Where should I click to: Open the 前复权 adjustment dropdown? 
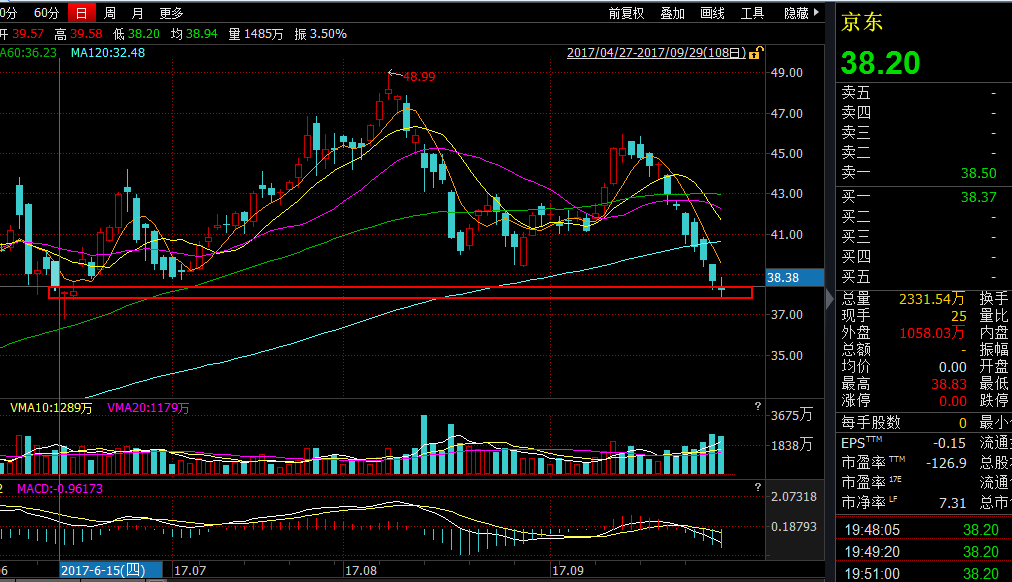pyautogui.click(x=625, y=13)
